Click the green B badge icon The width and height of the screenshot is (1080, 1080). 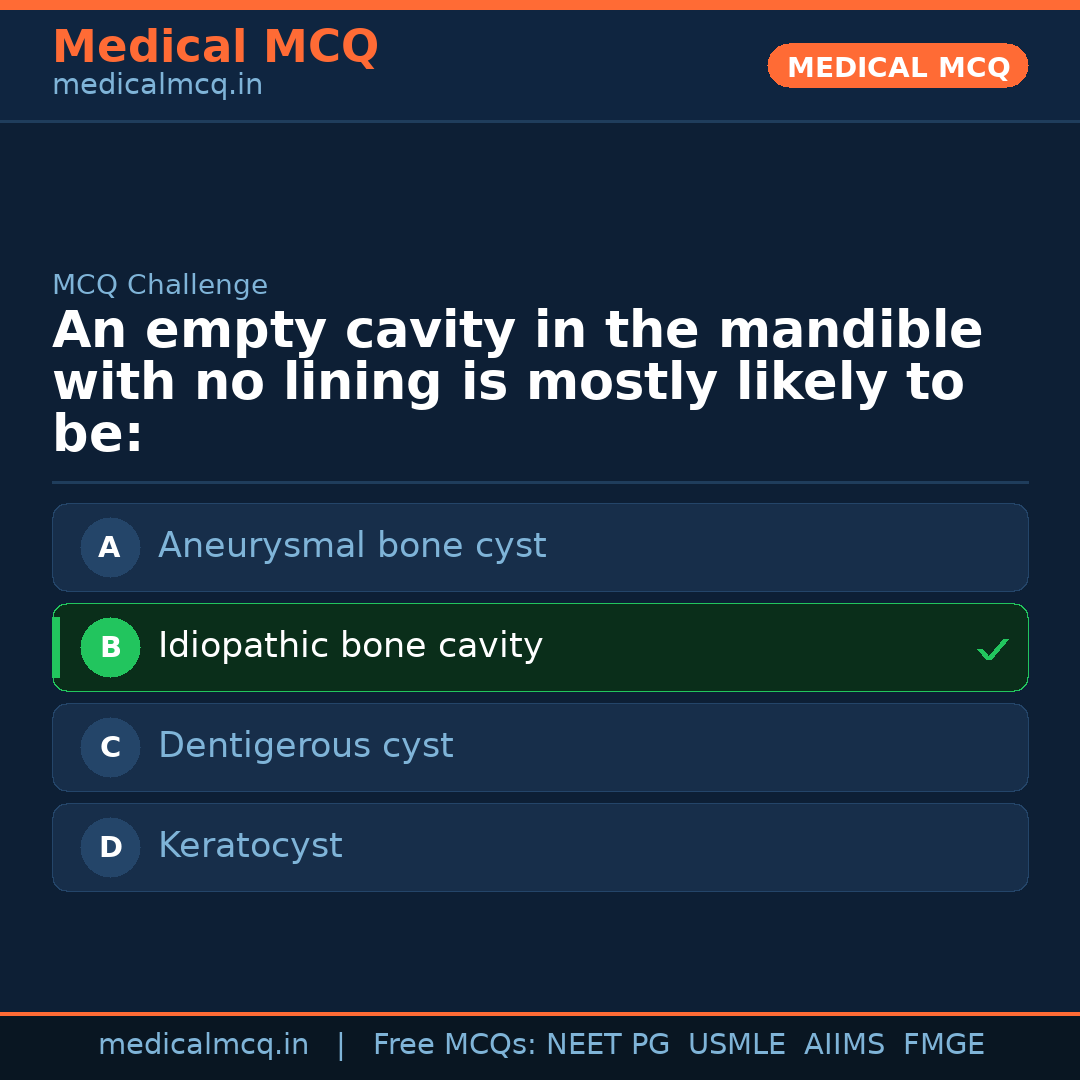coord(110,647)
